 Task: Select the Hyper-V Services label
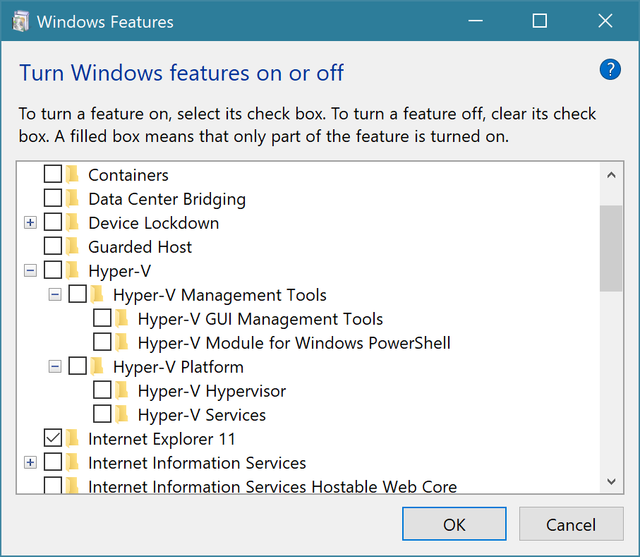[x=202, y=415]
